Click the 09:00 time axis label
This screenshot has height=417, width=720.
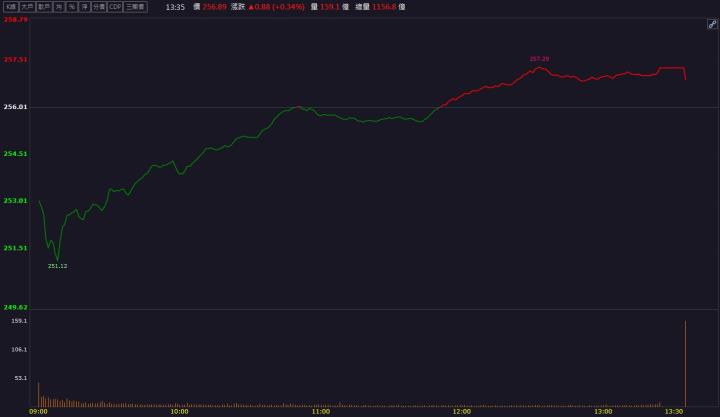tap(38, 411)
